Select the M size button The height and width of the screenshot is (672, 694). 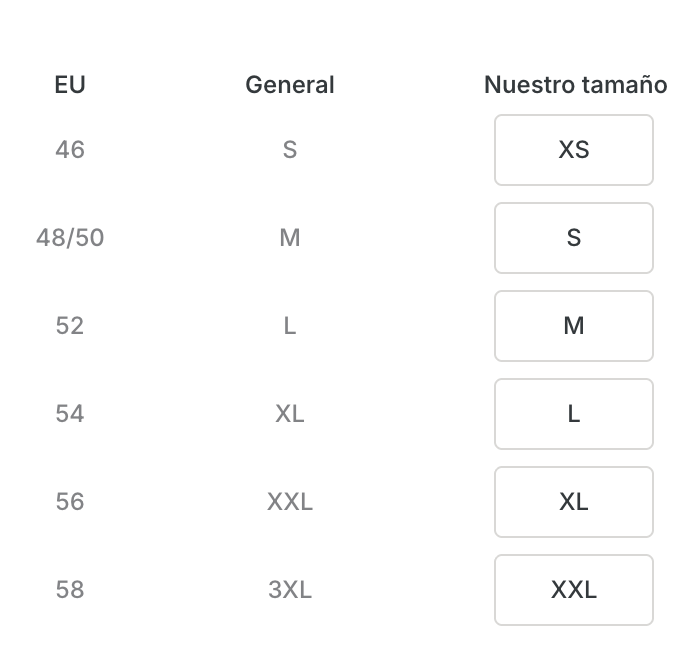tap(574, 326)
